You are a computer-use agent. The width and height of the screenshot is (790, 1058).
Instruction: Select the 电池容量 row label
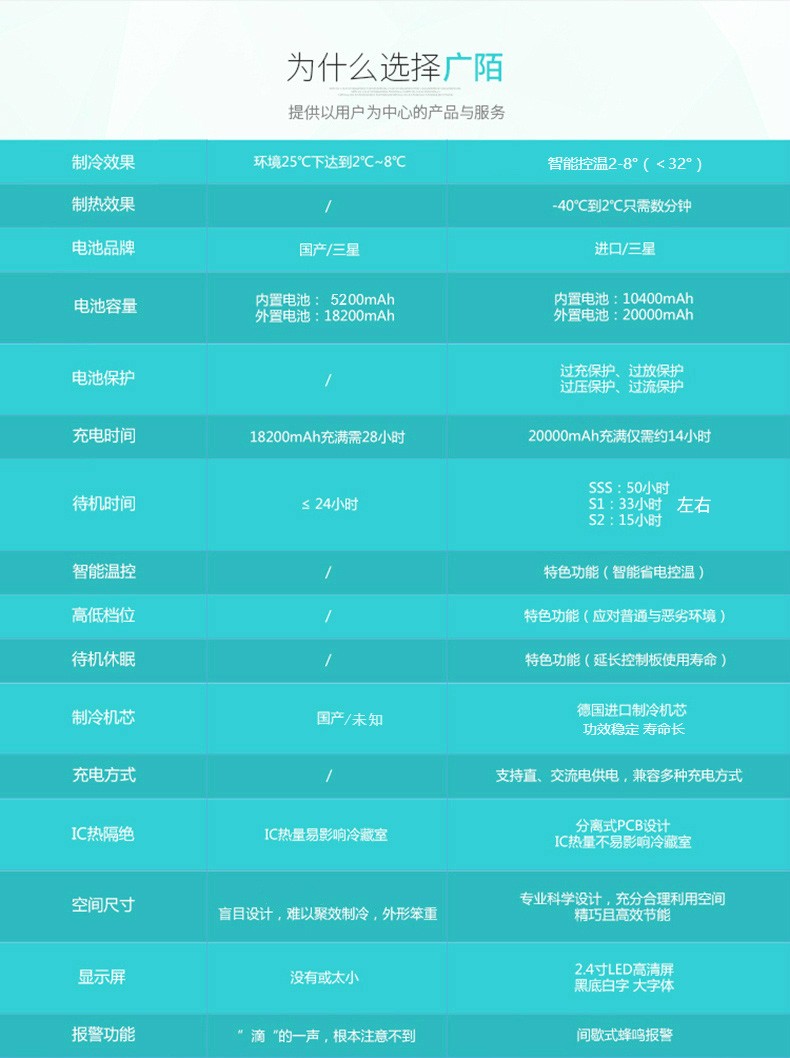tap(105, 307)
